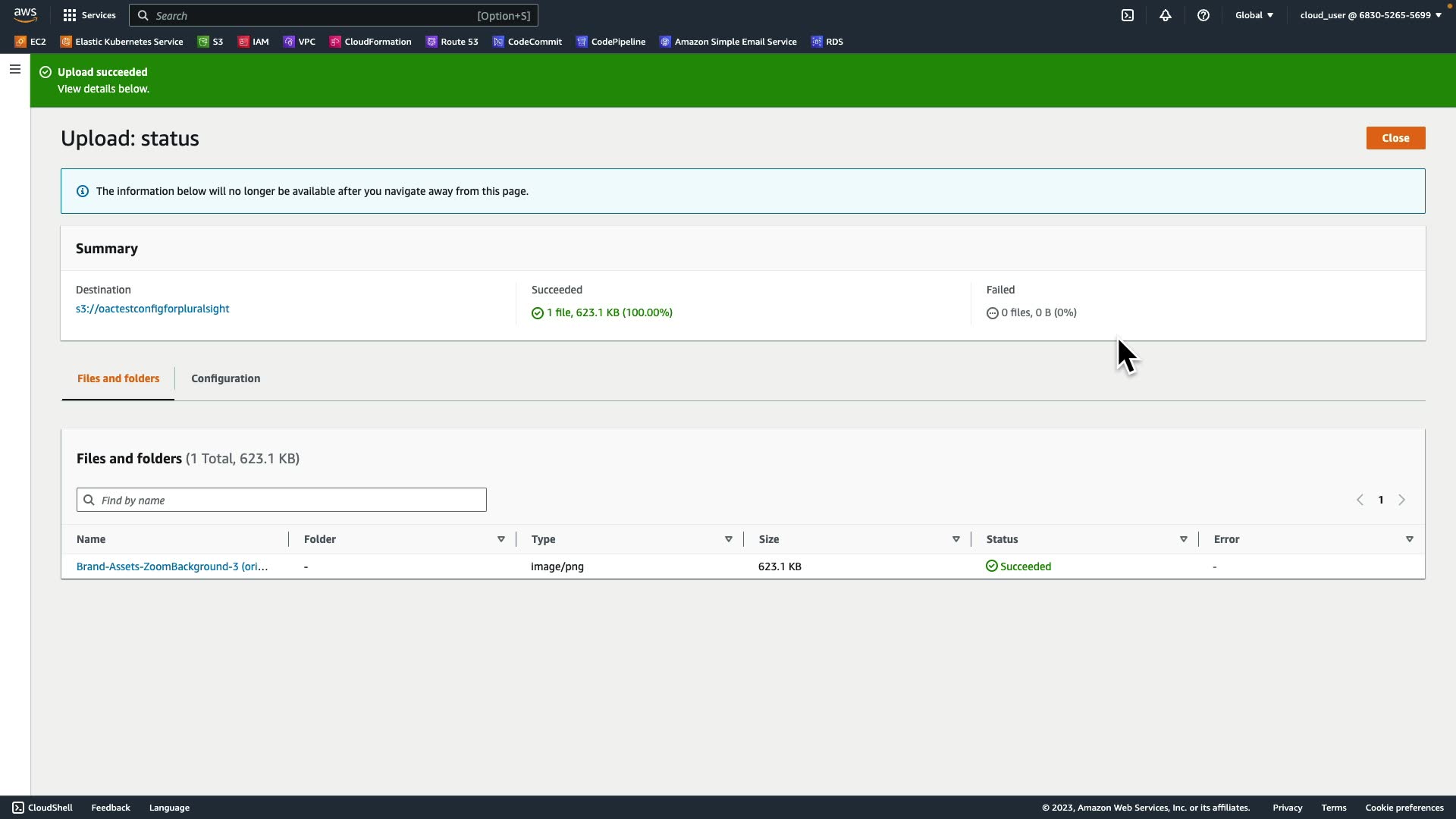
Task: Open the hamburger side navigation menu
Action: coord(15,69)
